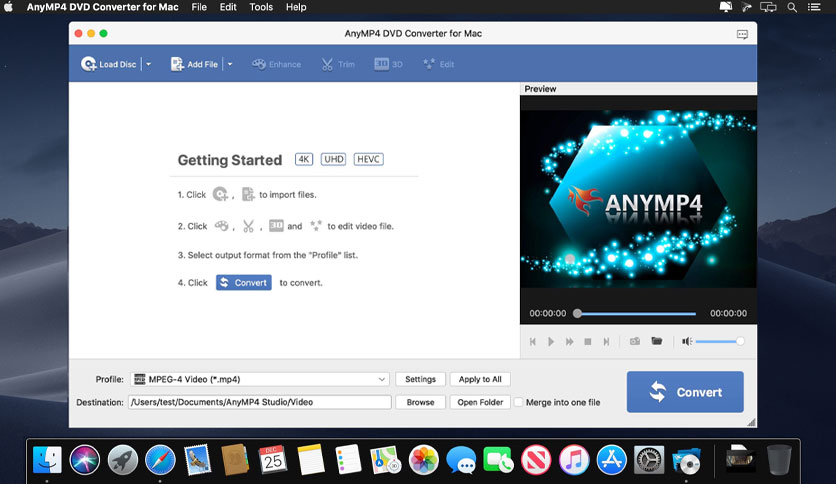Take a snapshot with the camera icon

tap(634, 341)
